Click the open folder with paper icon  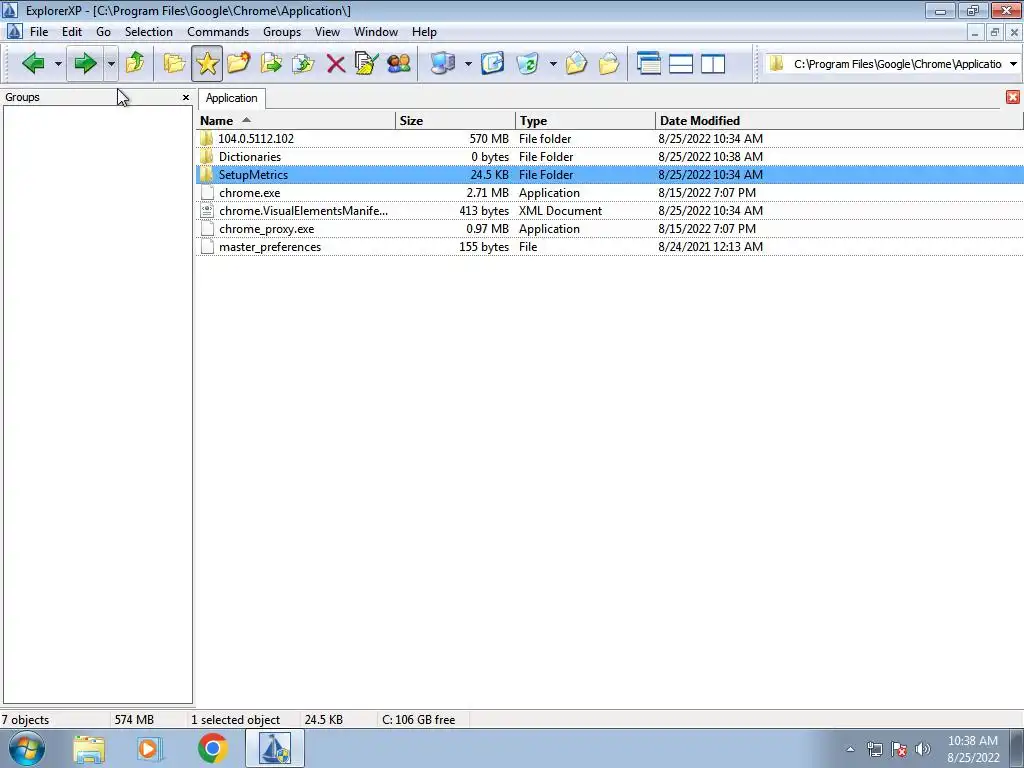[576, 63]
